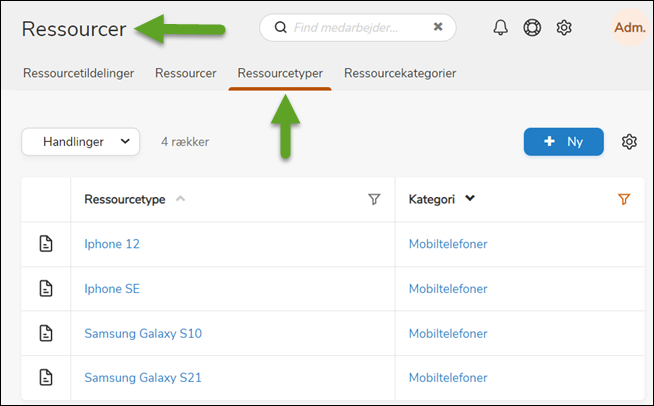Click the Ressourcetype column filter icon
The image size is (654, 406).
(x=374, y=200)
